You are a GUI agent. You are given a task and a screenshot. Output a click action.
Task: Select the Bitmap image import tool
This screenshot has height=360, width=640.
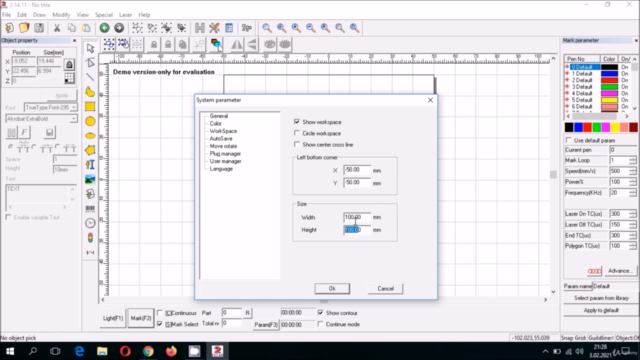(90, 179)
